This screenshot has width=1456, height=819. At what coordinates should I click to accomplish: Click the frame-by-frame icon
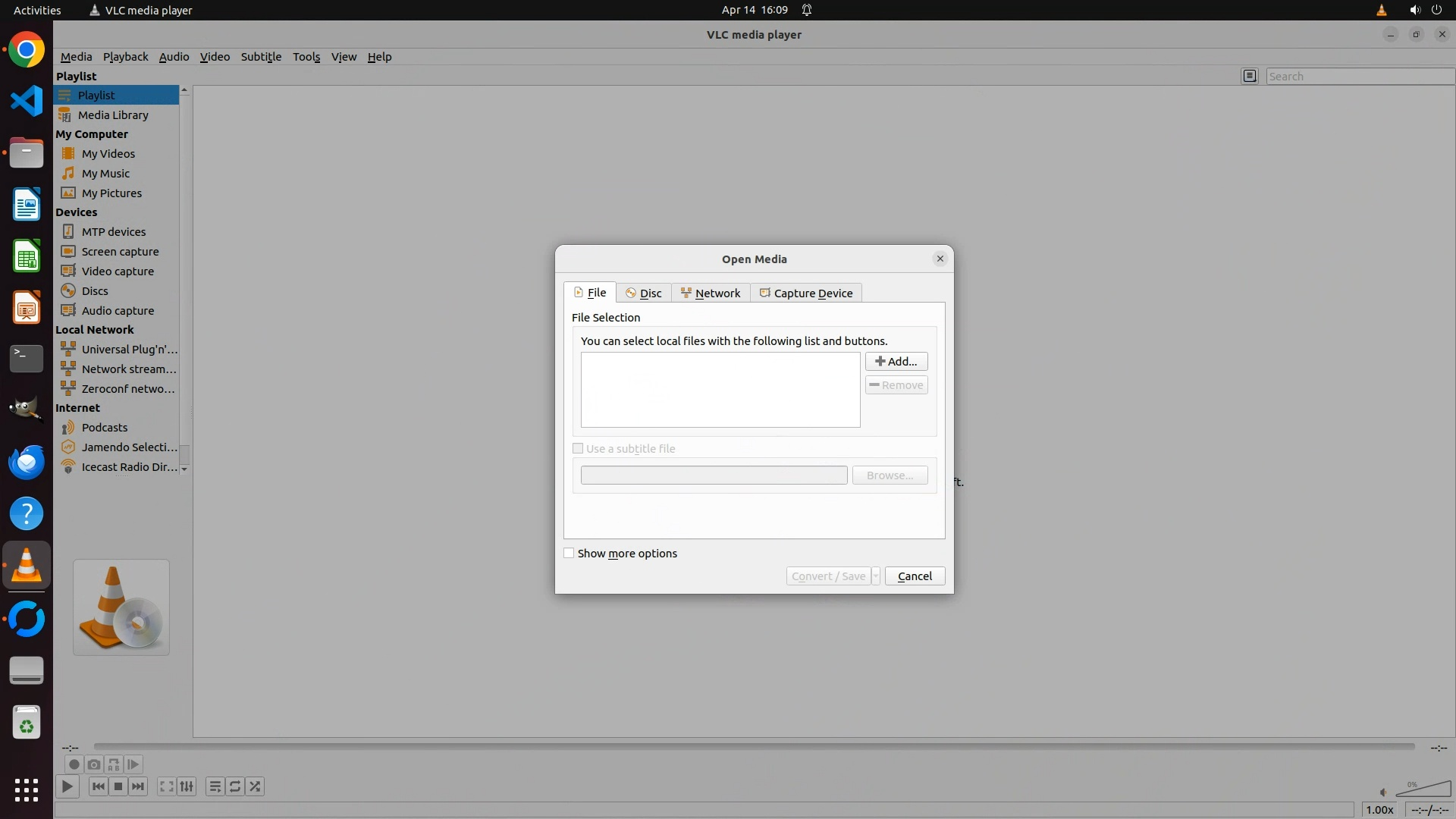pyautogui.click(x=133, y=764)
